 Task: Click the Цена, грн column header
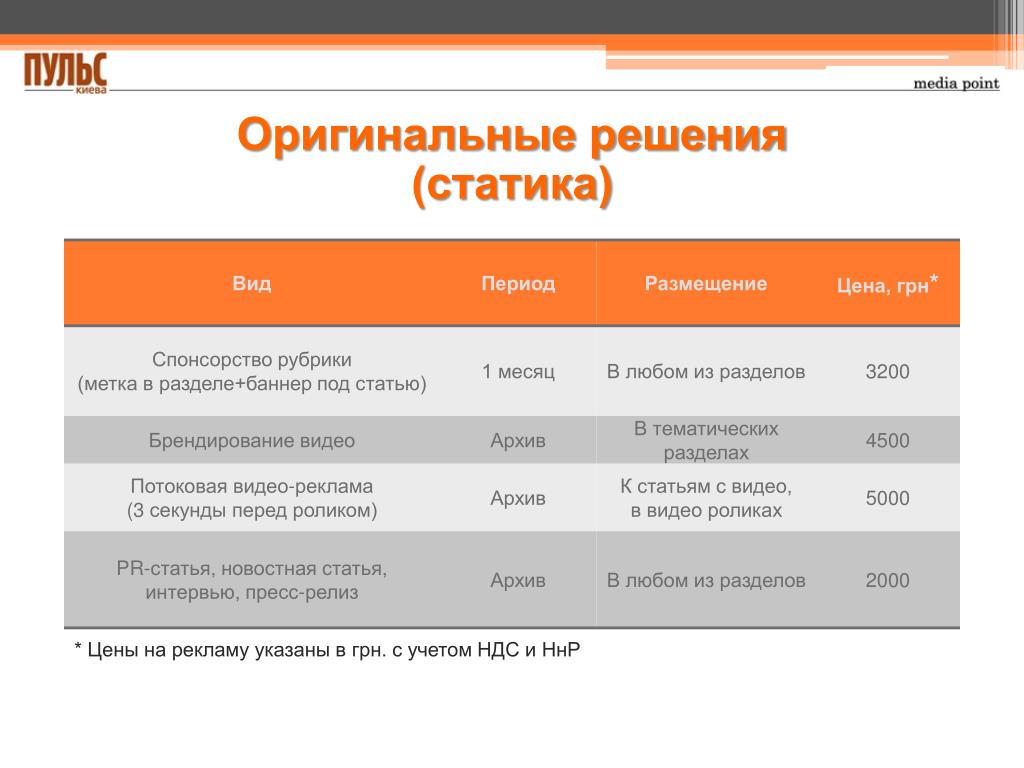click(x=888, y=284)
